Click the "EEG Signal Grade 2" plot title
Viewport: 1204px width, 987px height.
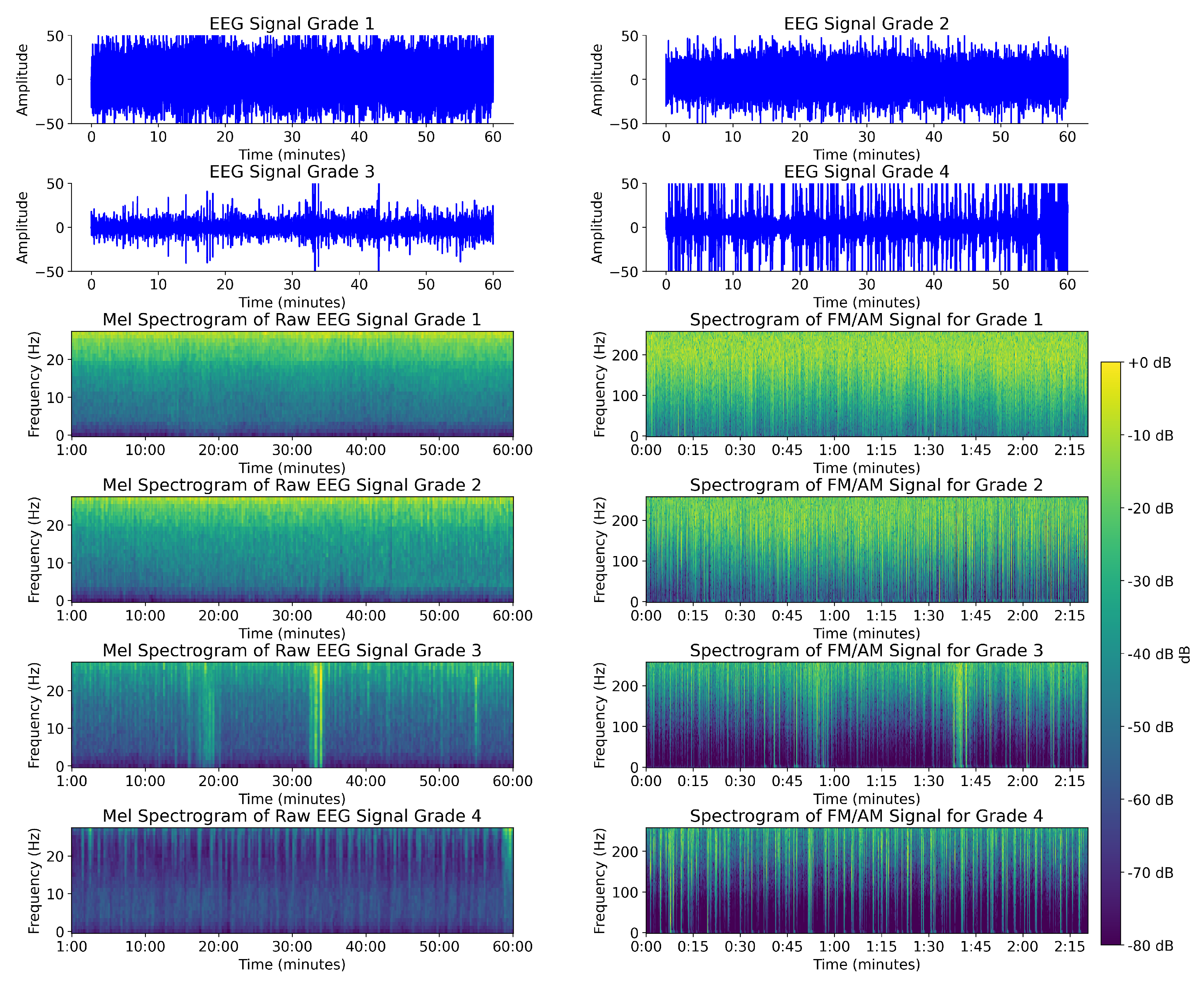point(866,24)
